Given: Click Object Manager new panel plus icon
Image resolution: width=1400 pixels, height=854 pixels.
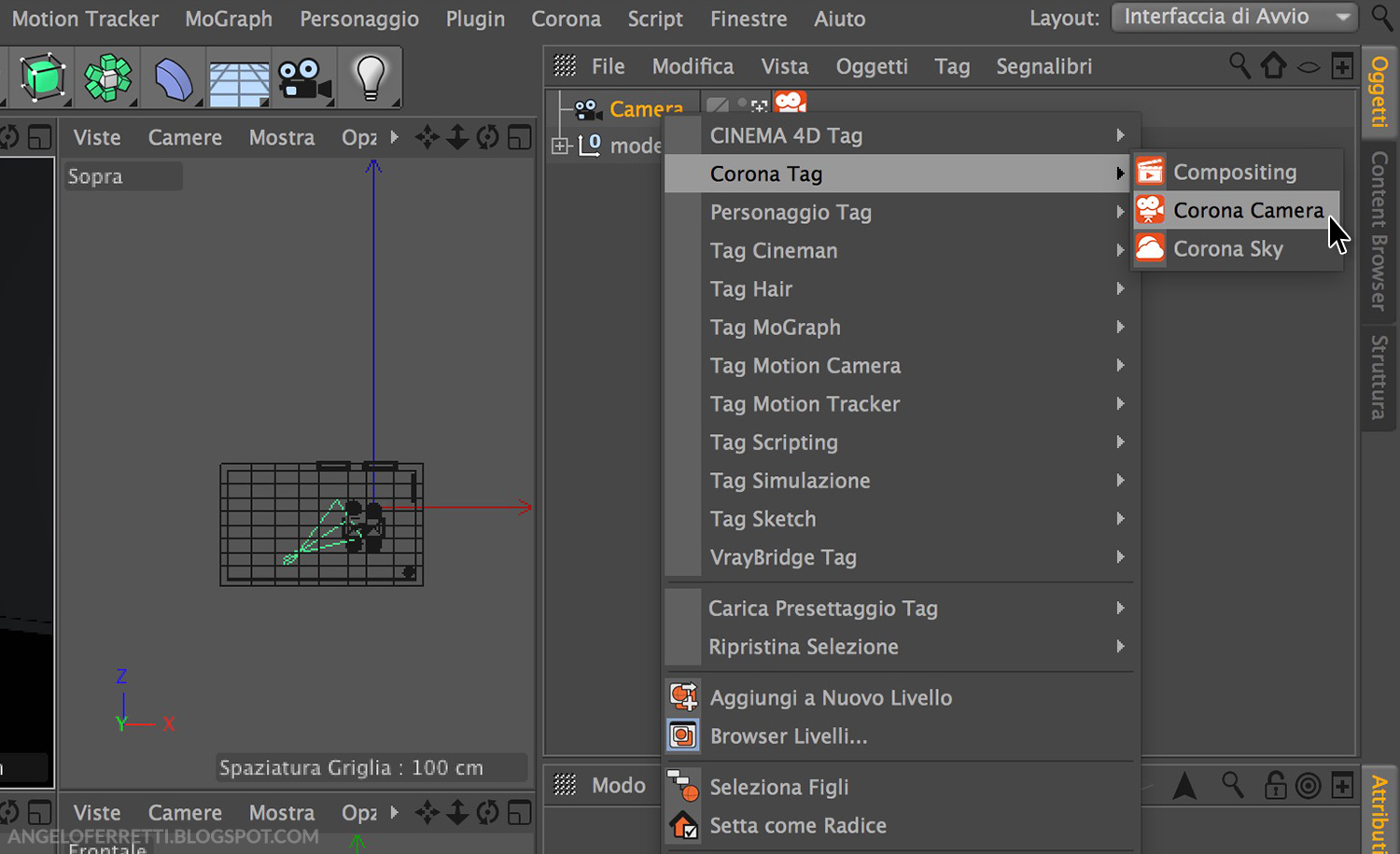Looking at the screenshot, I should tap(1342, 66).
